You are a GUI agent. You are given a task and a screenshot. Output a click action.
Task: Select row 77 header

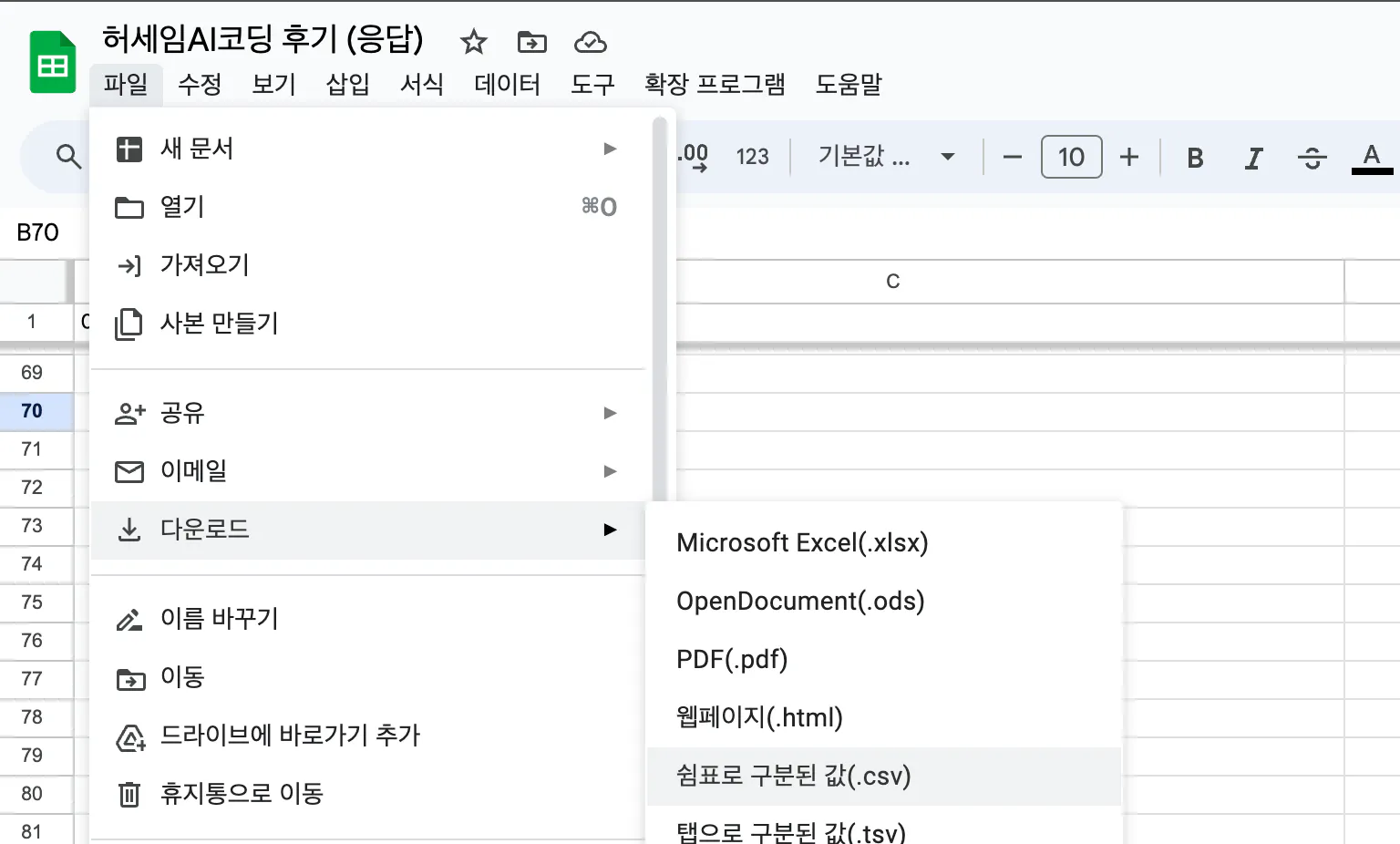point(36,679)
